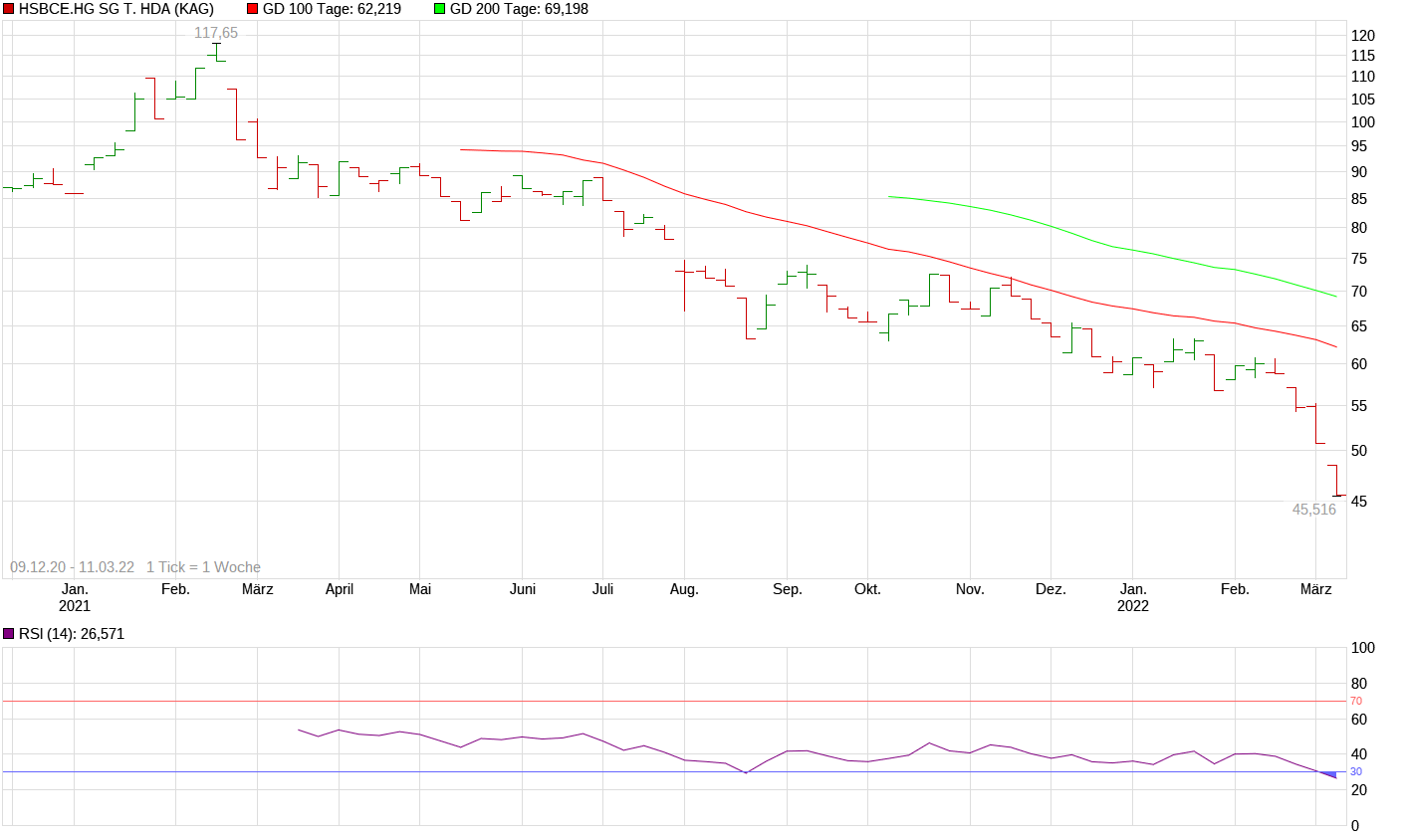
Task: Click the 'Okt.' x-axis label
Action: click(867, 589)
